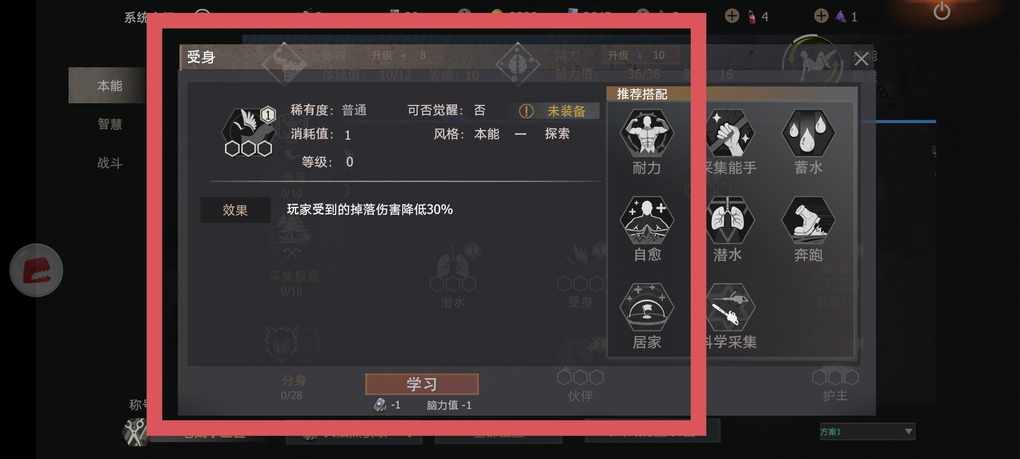Open the 居家 dome skill icon

point(647,308)
